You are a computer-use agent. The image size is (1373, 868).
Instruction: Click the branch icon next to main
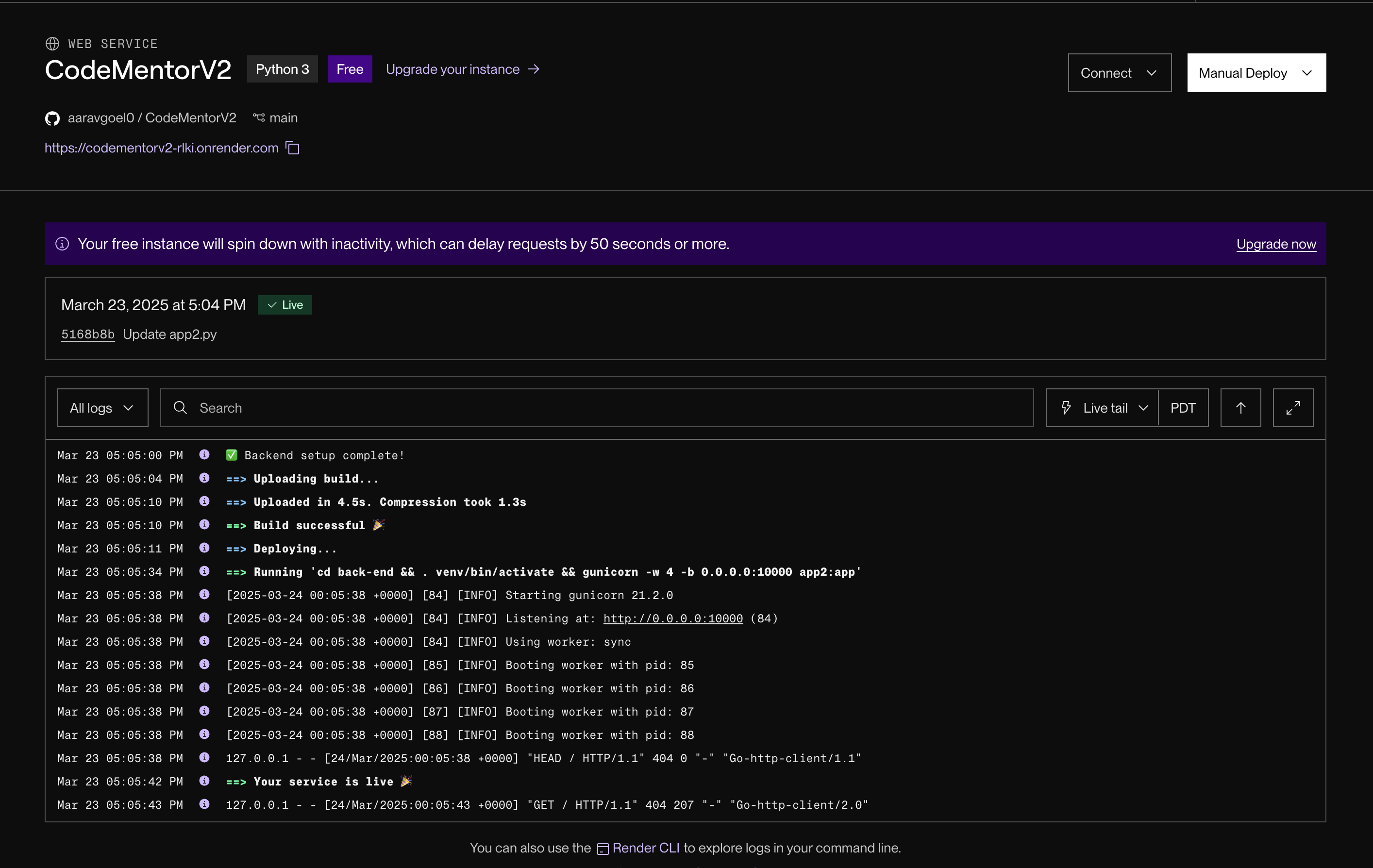[259, 117]
